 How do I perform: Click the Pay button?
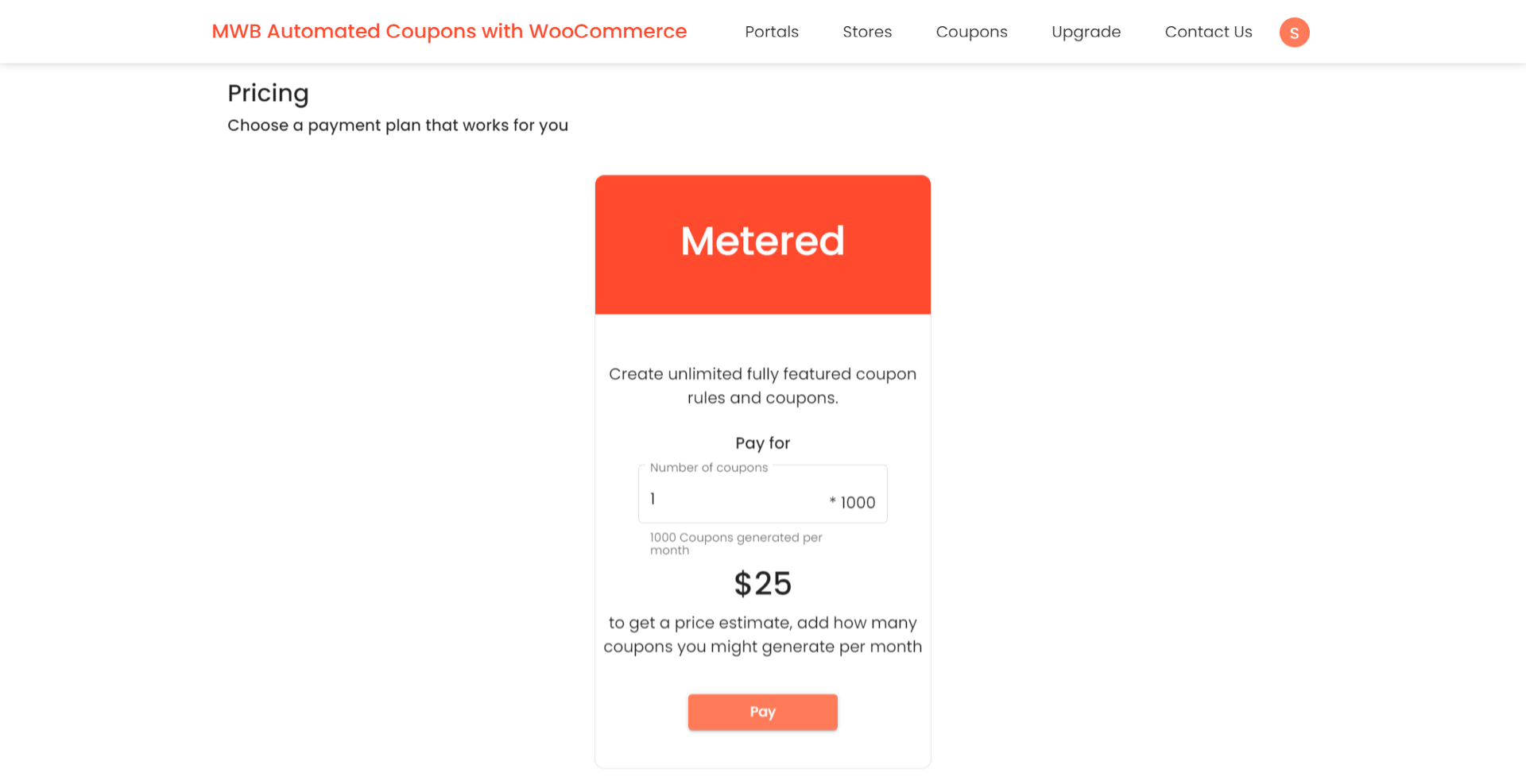coord(762,712)
